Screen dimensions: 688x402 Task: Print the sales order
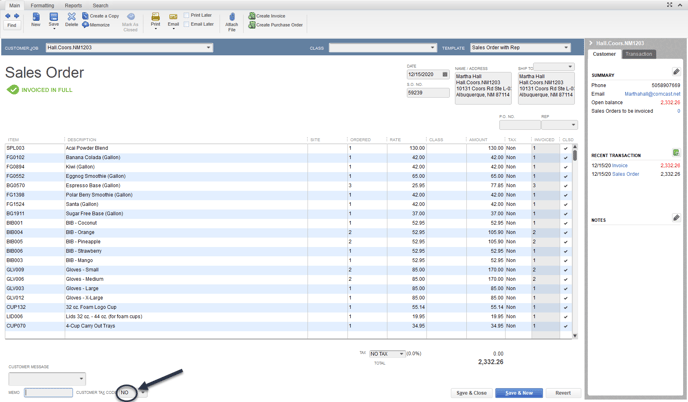point(155,19)
